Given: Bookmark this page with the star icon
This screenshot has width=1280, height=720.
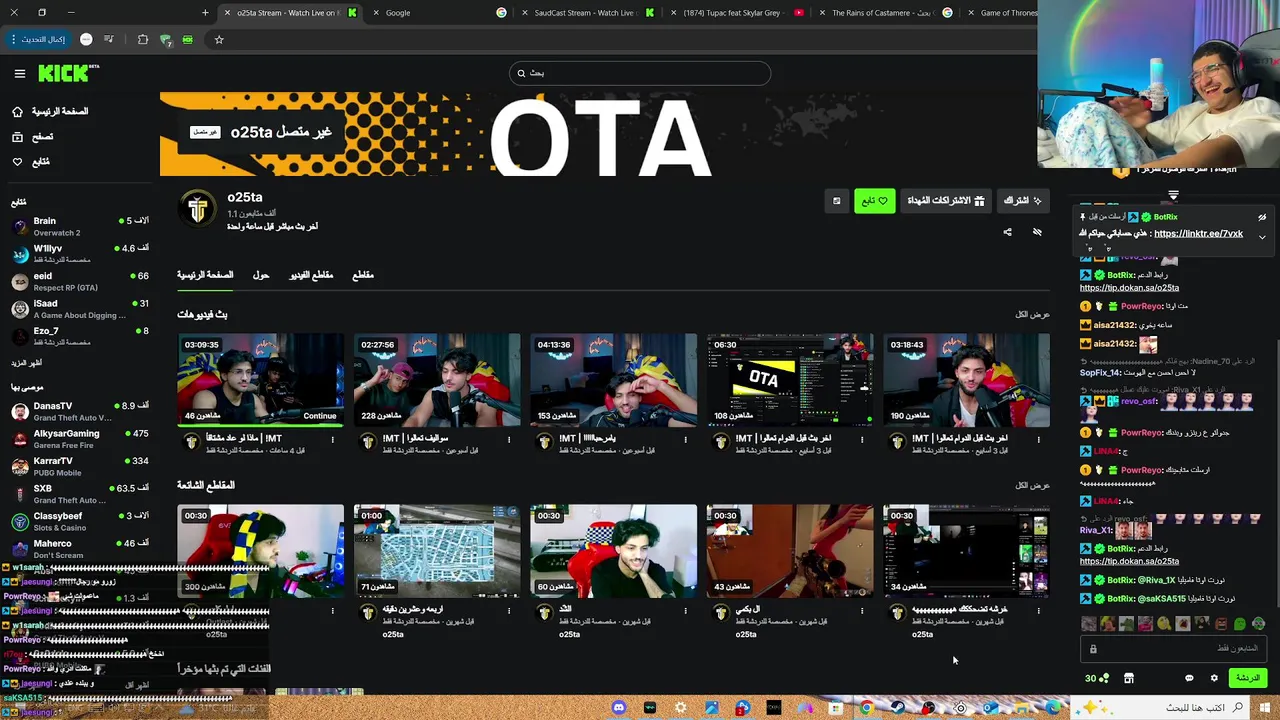Looking at the screenshot, I should point(219,39).
